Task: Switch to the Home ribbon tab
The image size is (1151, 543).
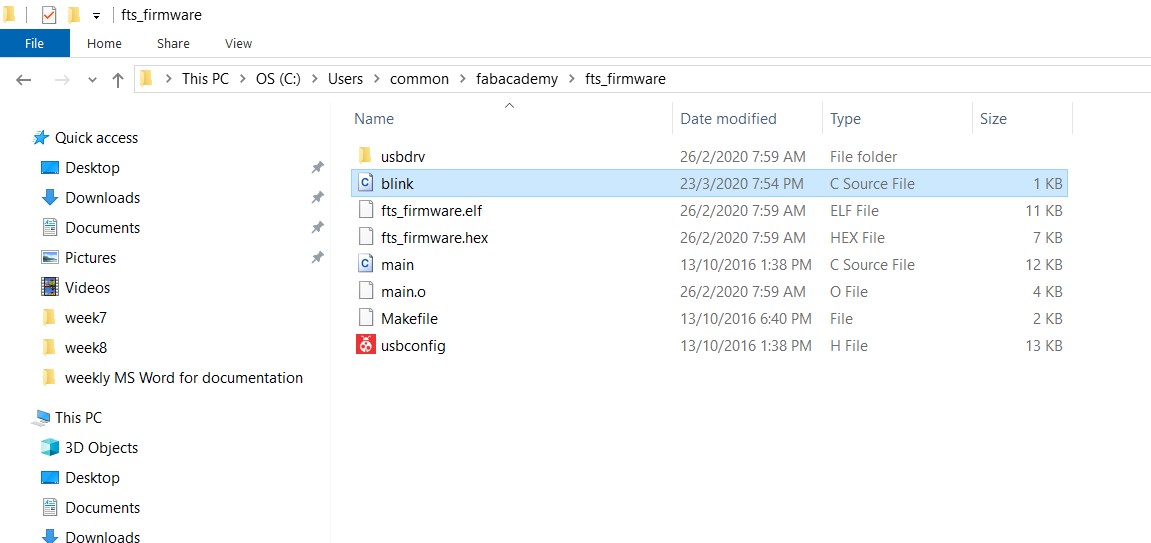Action: click(104, 43)
